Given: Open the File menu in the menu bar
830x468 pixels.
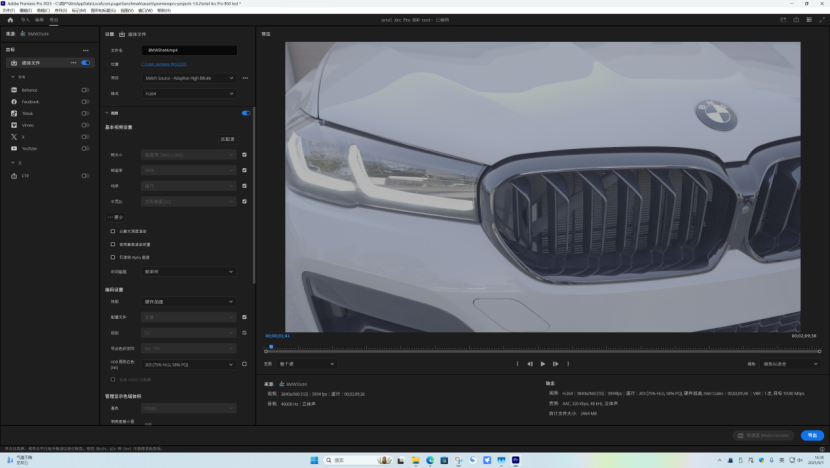Looking at the screenshot, I should coord(9,10).
